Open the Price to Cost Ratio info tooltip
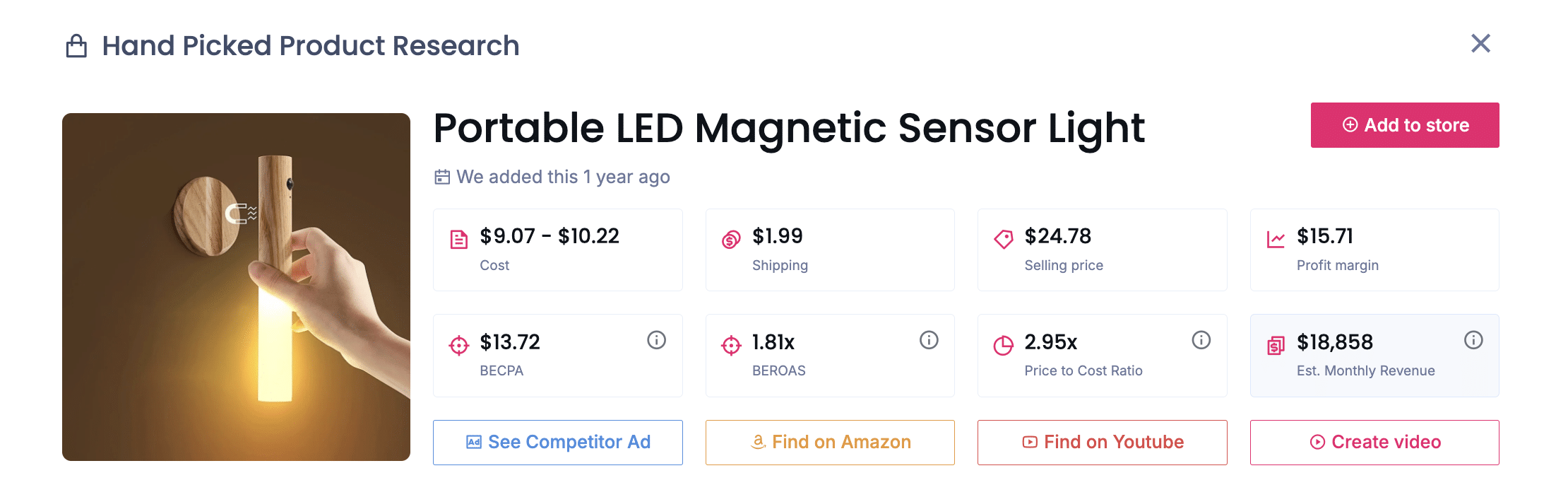 click(x=1201, y=340)
